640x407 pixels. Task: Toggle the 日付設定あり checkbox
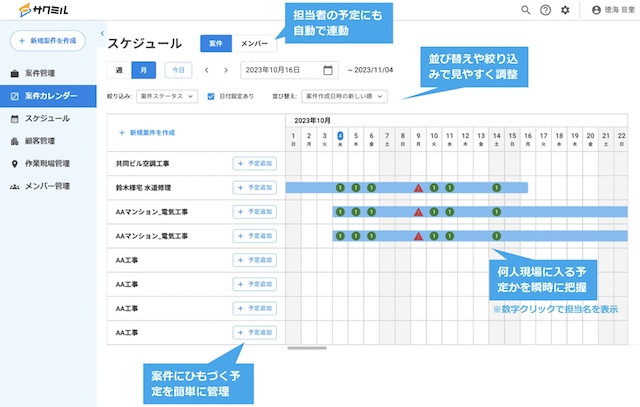pos(210,97)
